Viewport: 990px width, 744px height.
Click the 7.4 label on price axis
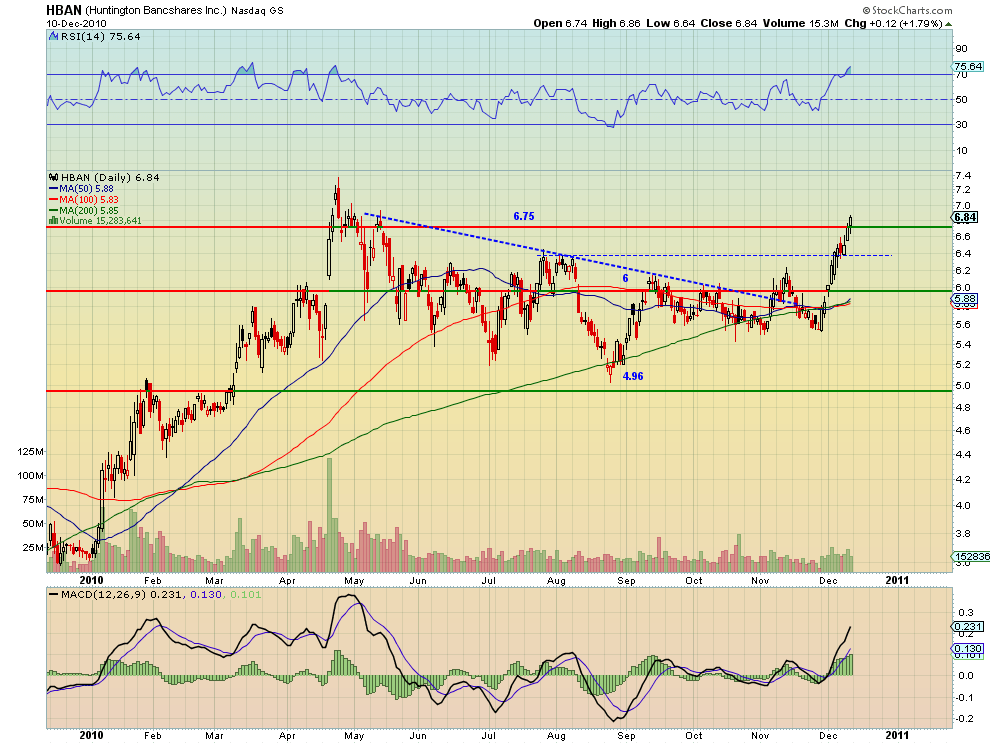[962, 176]
